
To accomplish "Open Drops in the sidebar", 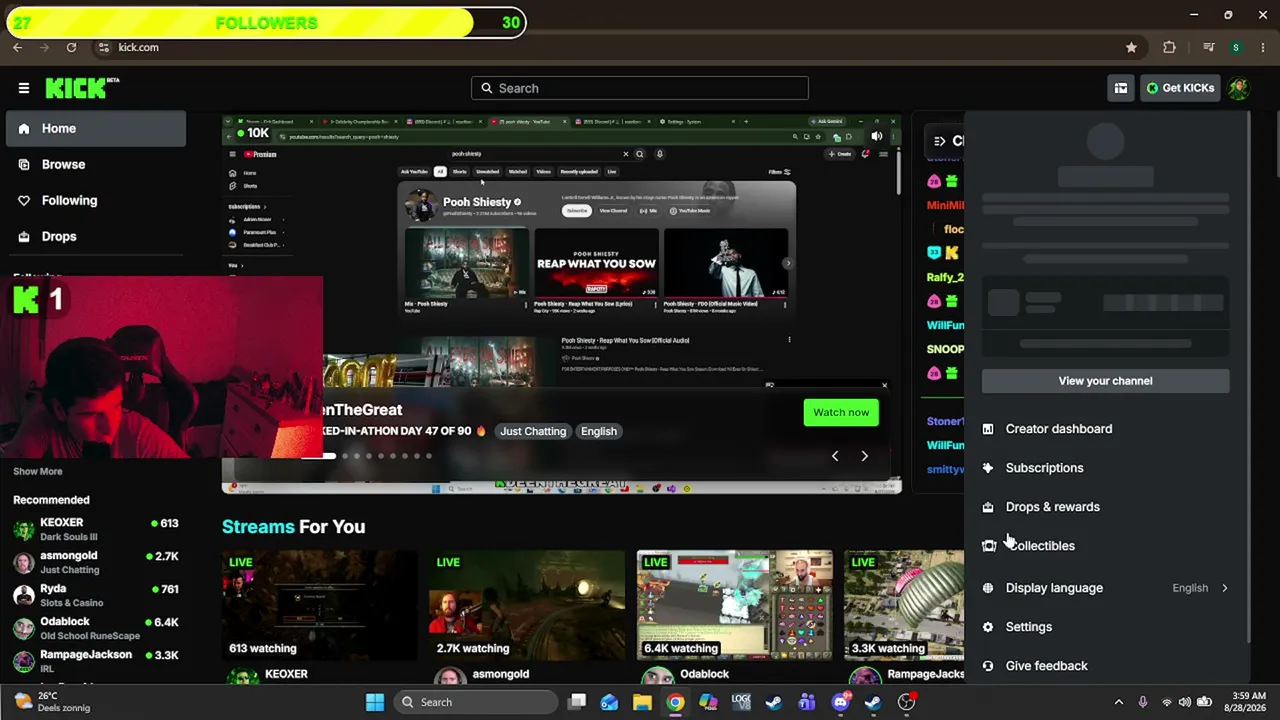I will click(95, 236).
